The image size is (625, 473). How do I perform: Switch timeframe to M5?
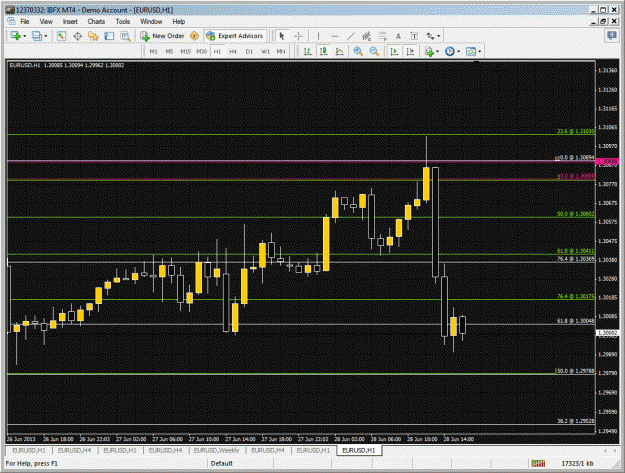(x=169, y=51)
